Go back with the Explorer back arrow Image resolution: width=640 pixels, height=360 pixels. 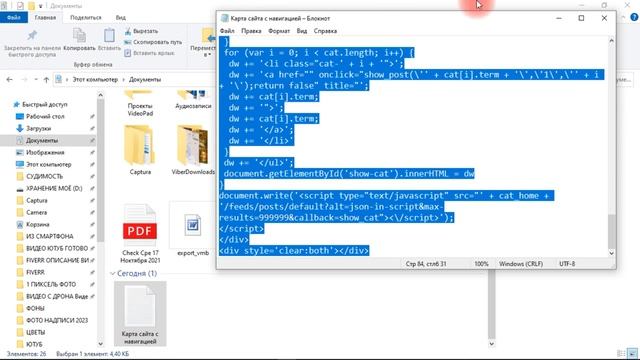(9, 80)
